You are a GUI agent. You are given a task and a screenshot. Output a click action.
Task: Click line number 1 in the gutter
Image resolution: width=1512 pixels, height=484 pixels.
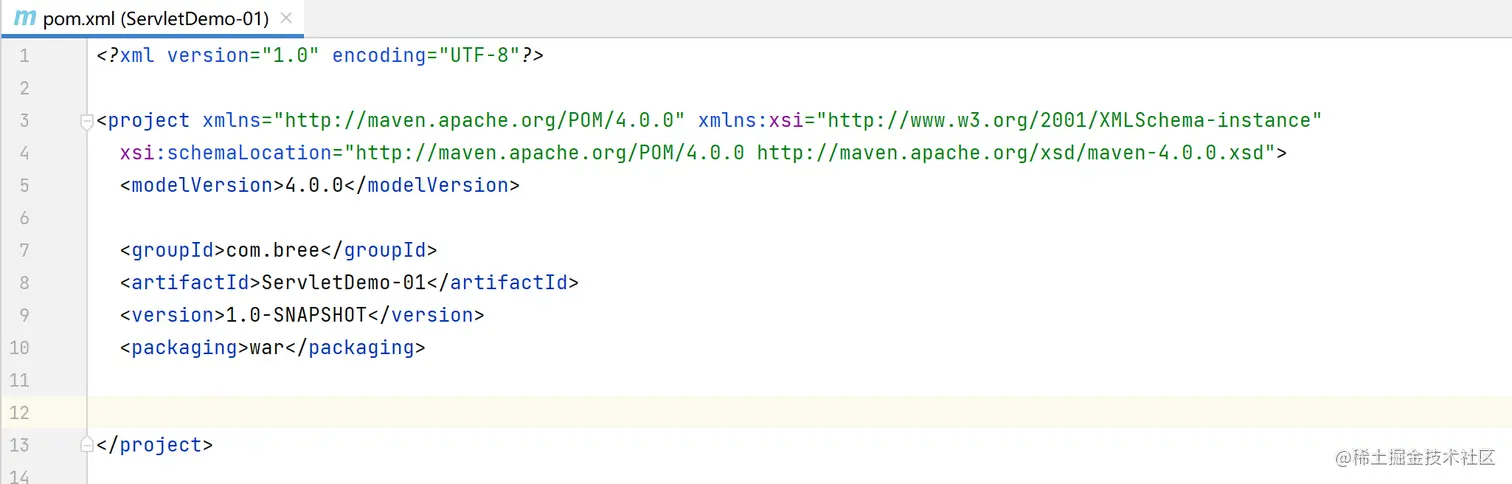24,56
